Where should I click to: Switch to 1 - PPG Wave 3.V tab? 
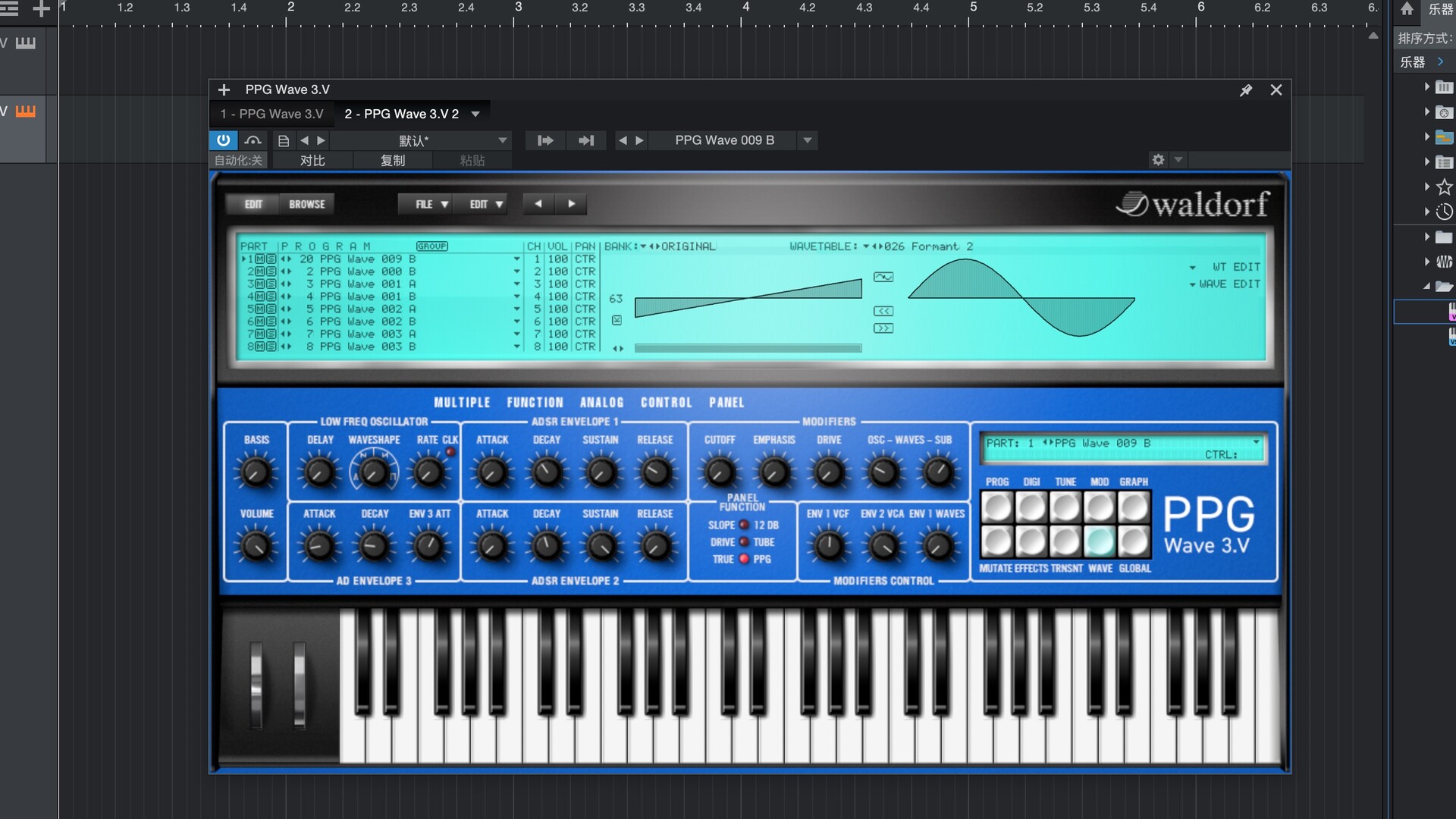coord(272,114)
